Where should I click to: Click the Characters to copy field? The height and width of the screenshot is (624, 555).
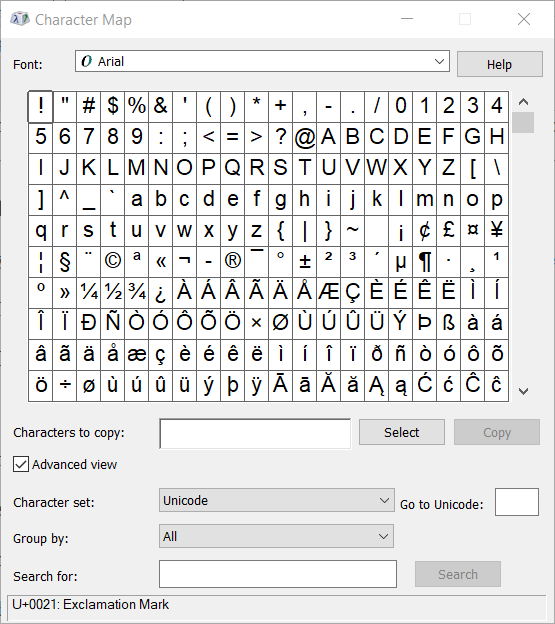255,433
